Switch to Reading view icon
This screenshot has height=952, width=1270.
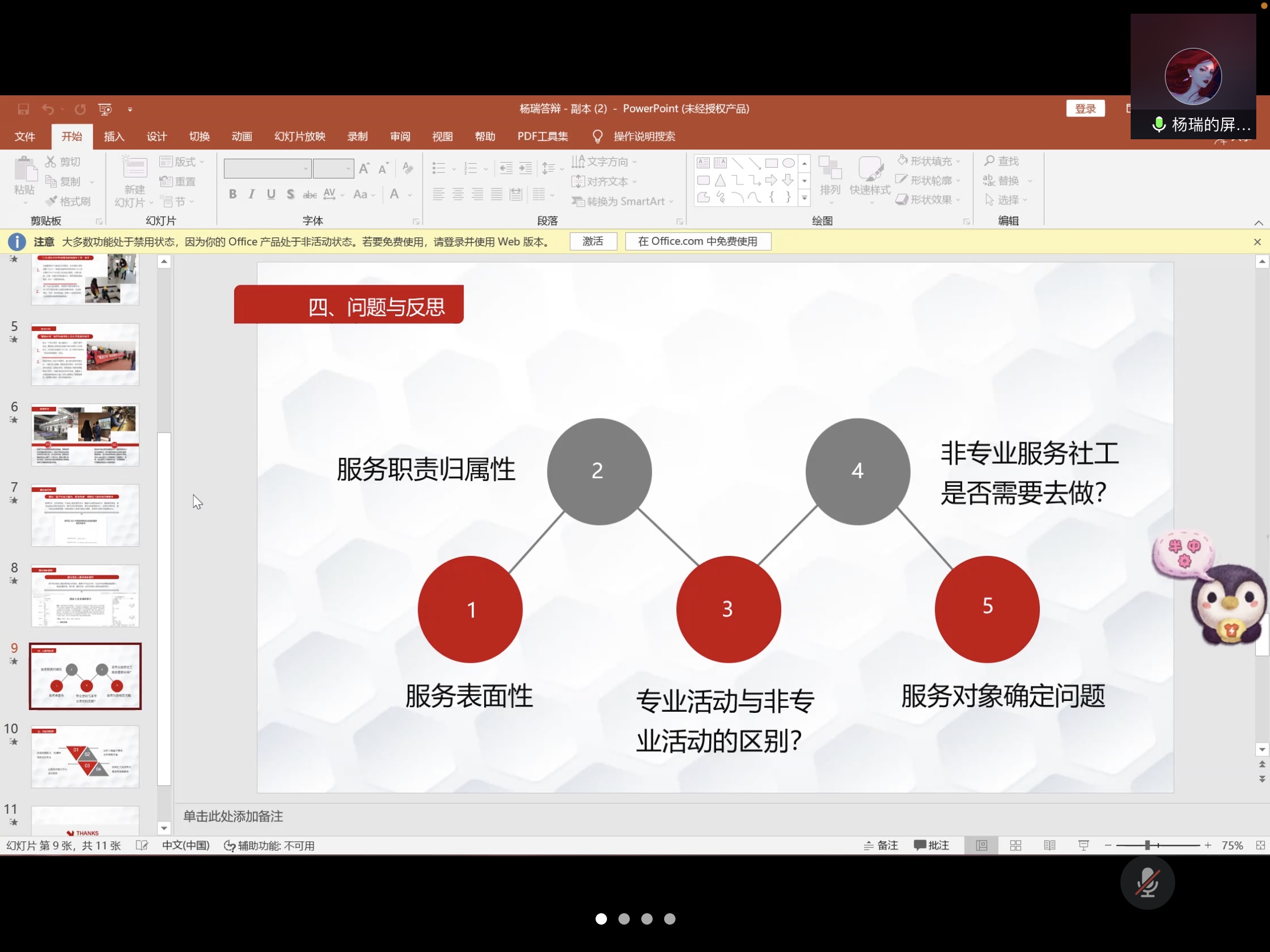coord(1049,845)
